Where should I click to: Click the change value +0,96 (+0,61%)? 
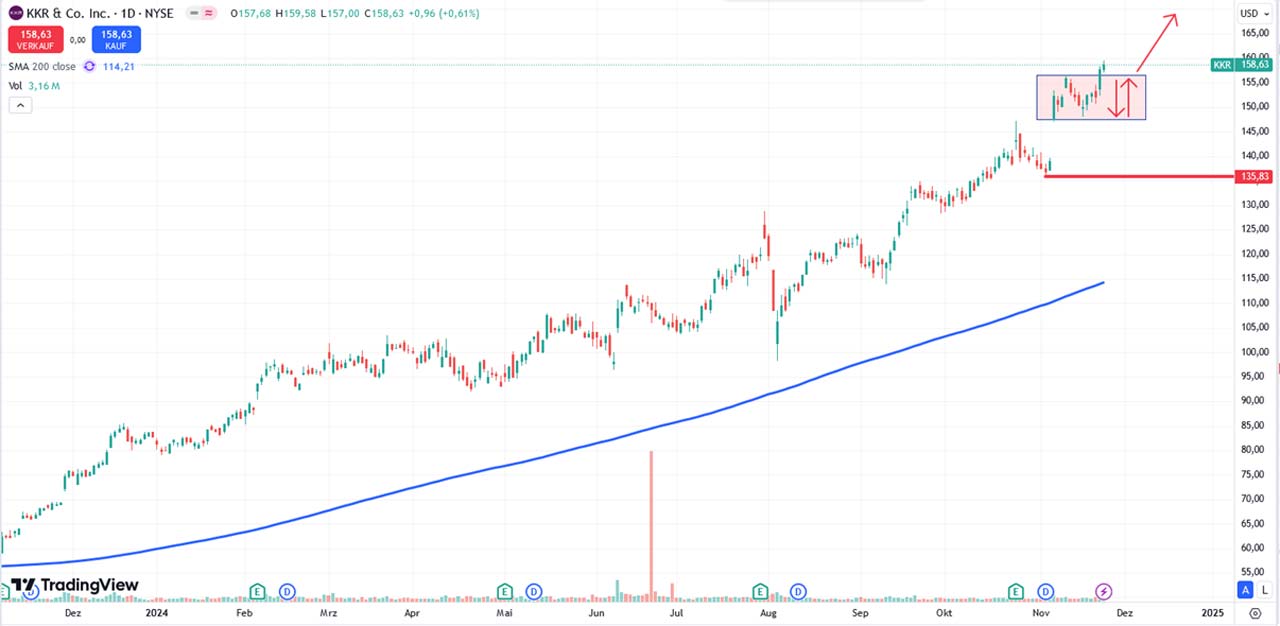445,14
